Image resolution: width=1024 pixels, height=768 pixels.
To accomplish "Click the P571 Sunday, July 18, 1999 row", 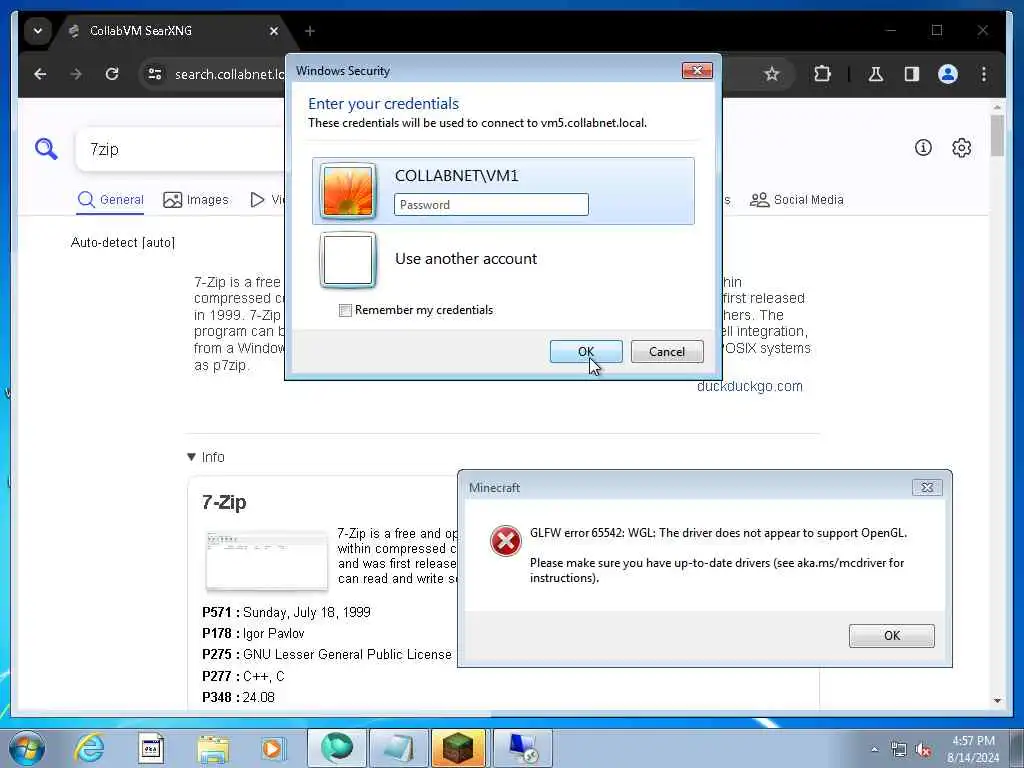I will click(286, 613).
